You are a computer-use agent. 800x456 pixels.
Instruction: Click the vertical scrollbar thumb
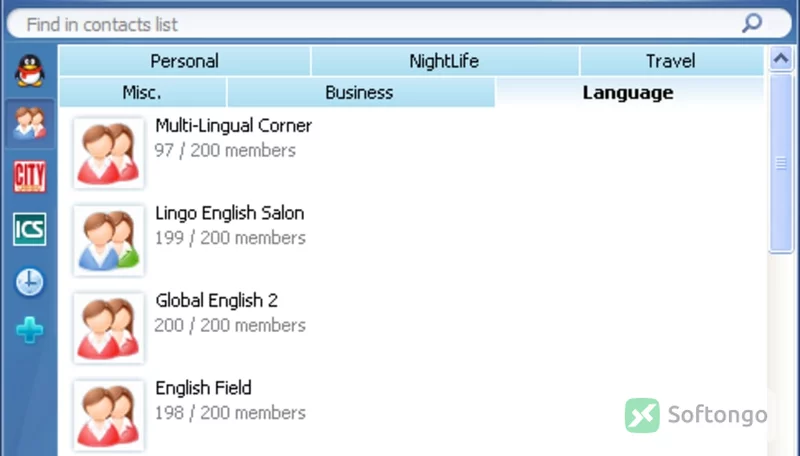click(x=781, y=163)
